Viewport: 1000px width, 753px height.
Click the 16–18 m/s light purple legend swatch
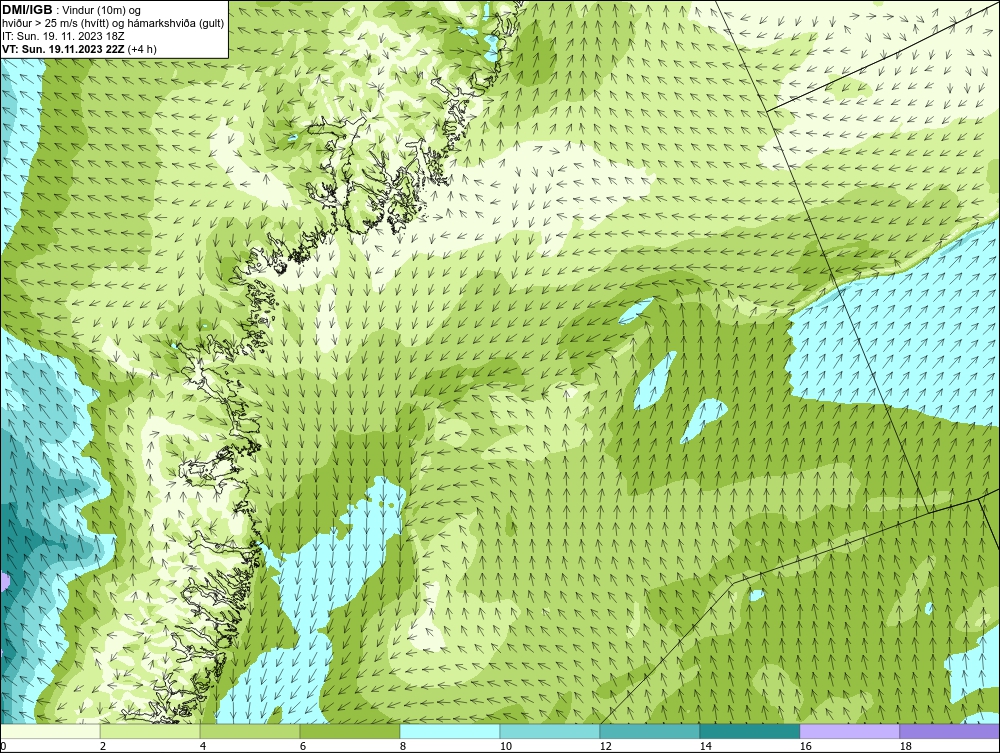click(849, 731)
